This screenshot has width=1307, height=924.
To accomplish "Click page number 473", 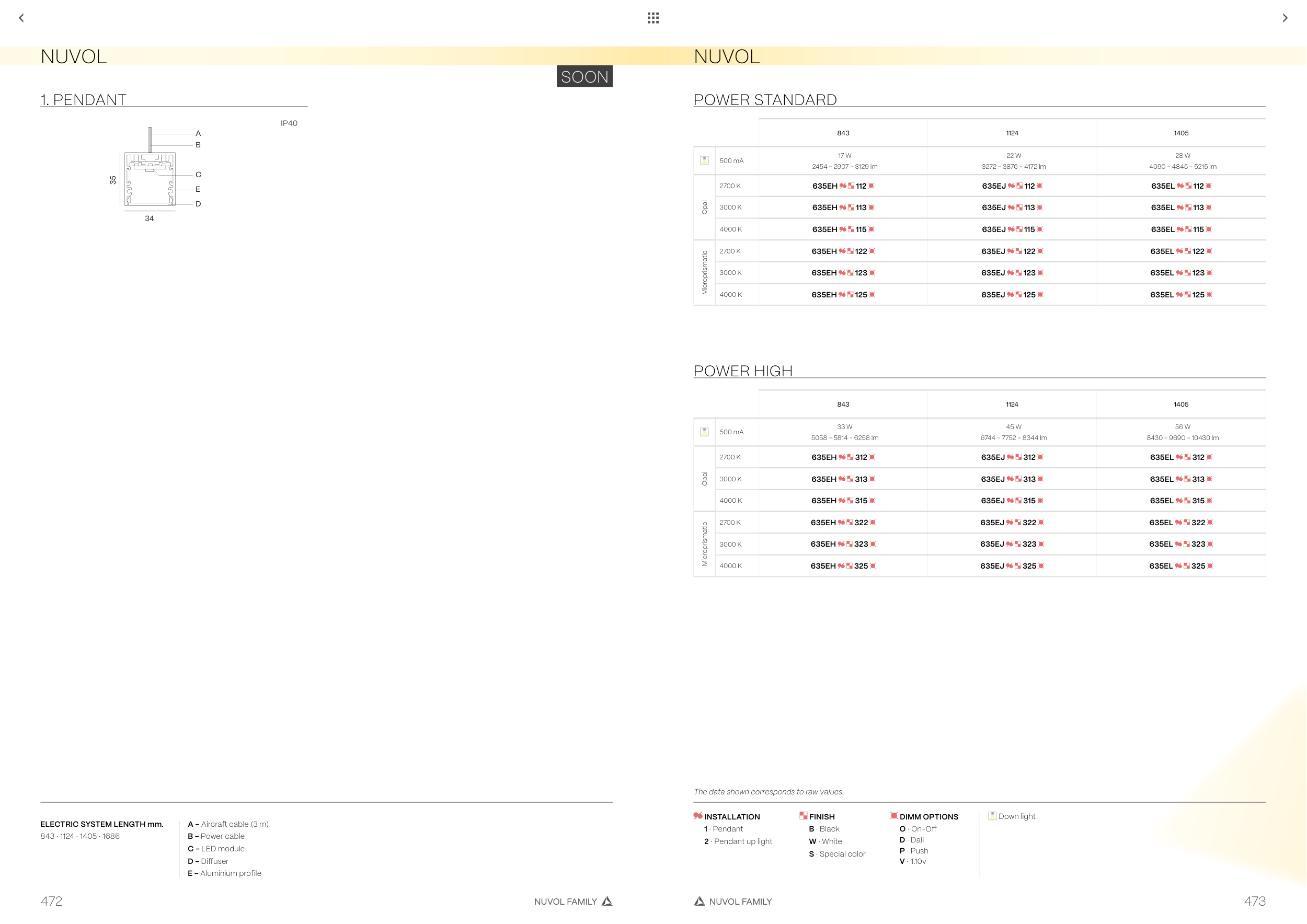I will tap(1254, 901).
